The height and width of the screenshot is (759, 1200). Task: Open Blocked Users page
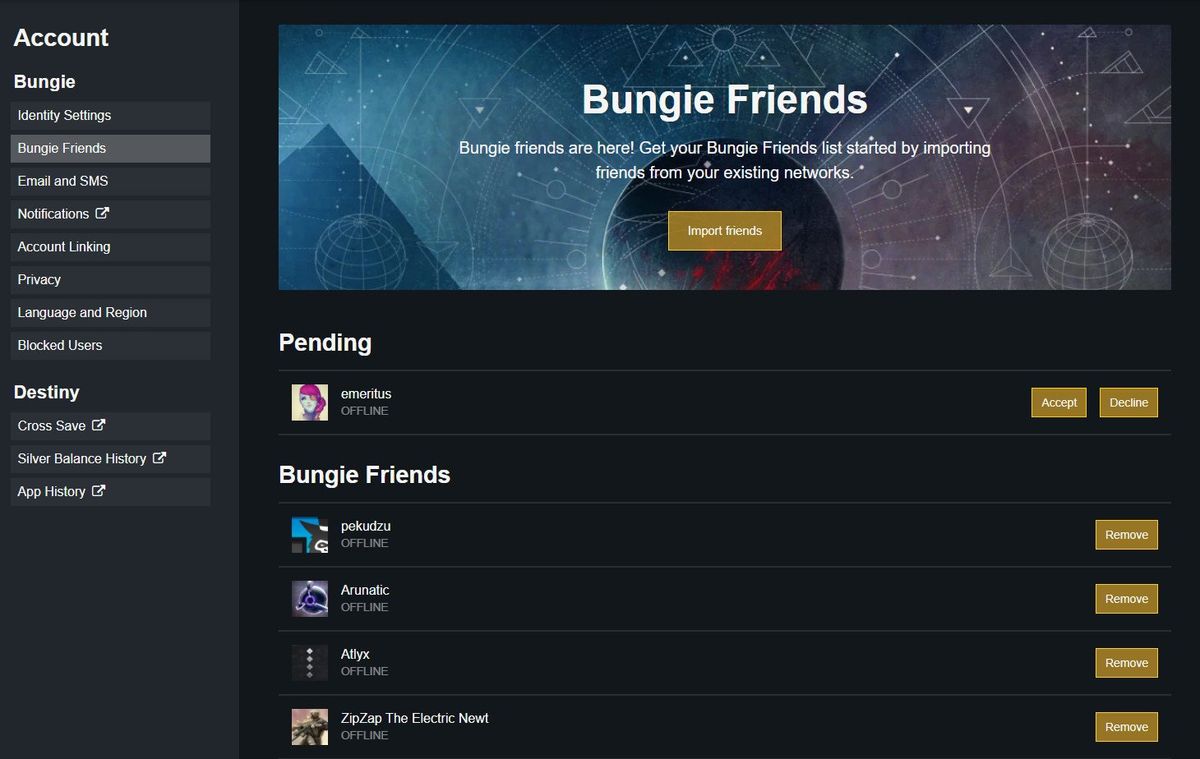click(x=110, y=345)
